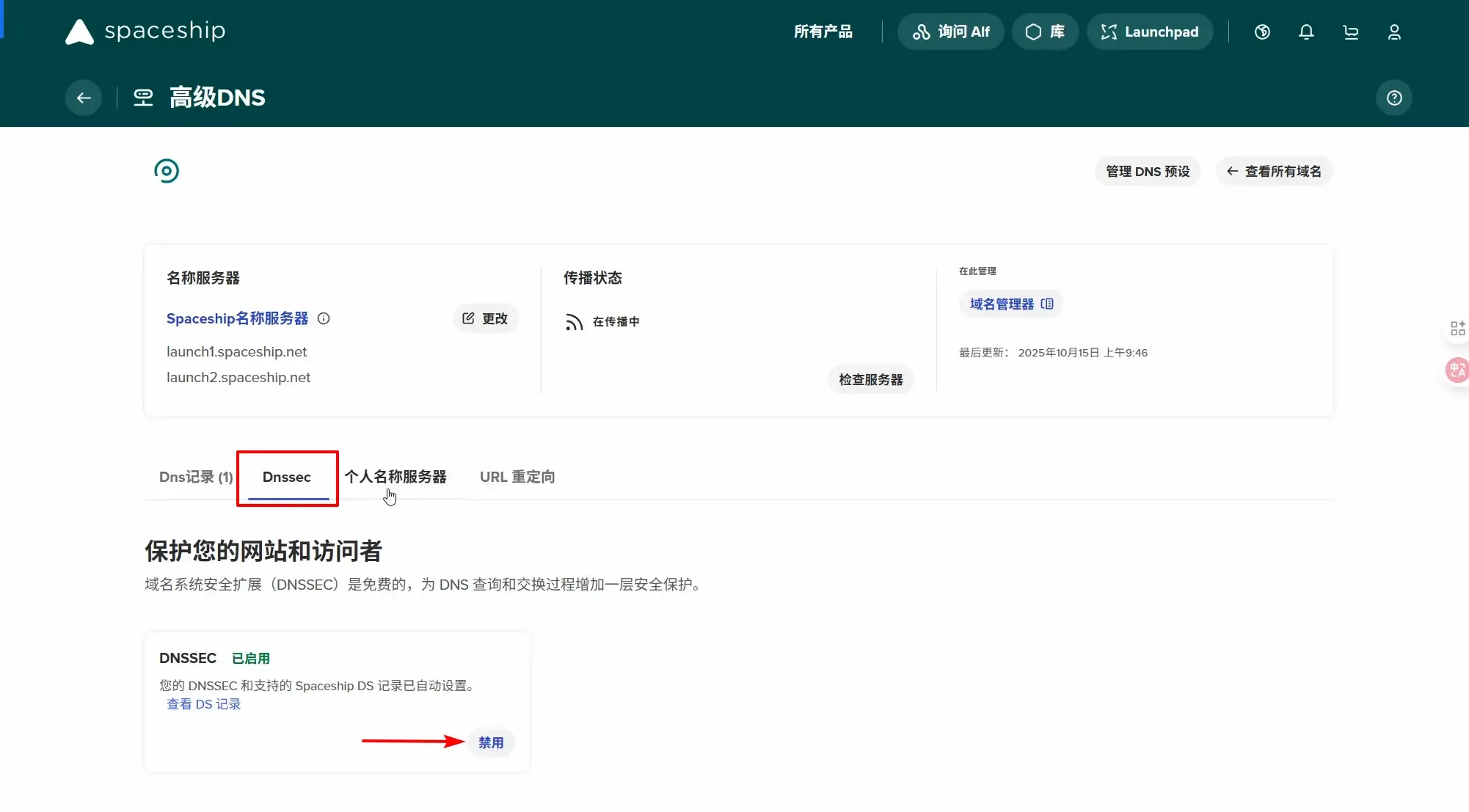The image size is (1469, 812).
Task: Click the 2025年10月15日 上午9:46 timestamp
Action: pos(1083,353)
